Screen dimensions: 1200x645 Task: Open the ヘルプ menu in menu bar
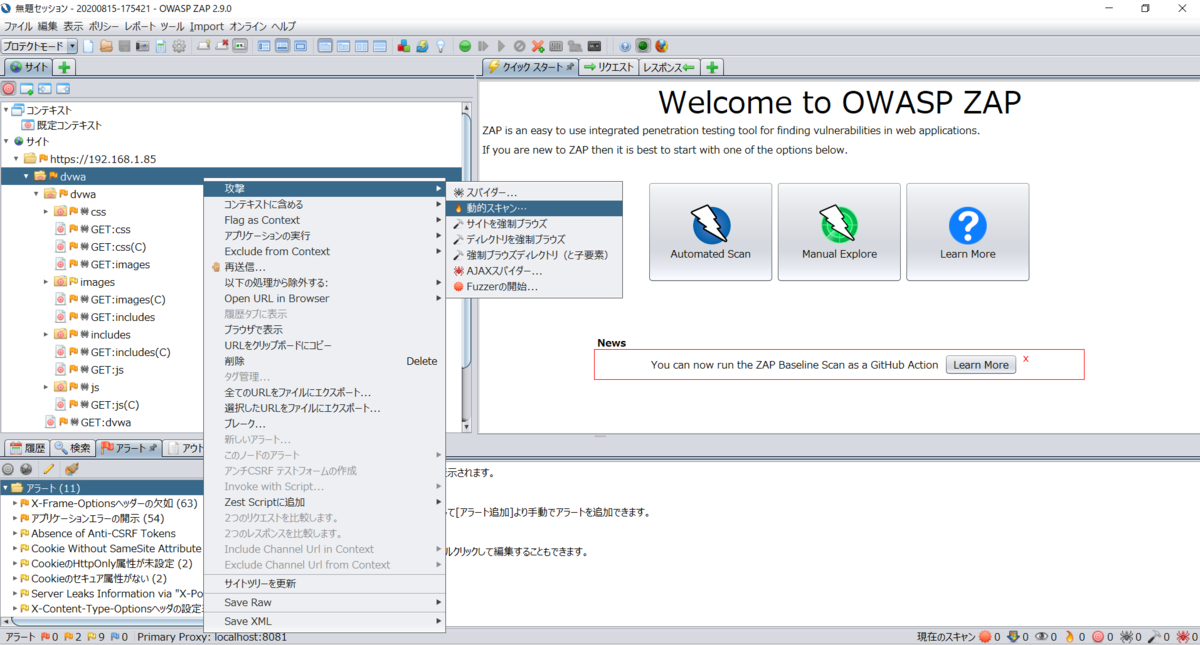tap(283, 26)
